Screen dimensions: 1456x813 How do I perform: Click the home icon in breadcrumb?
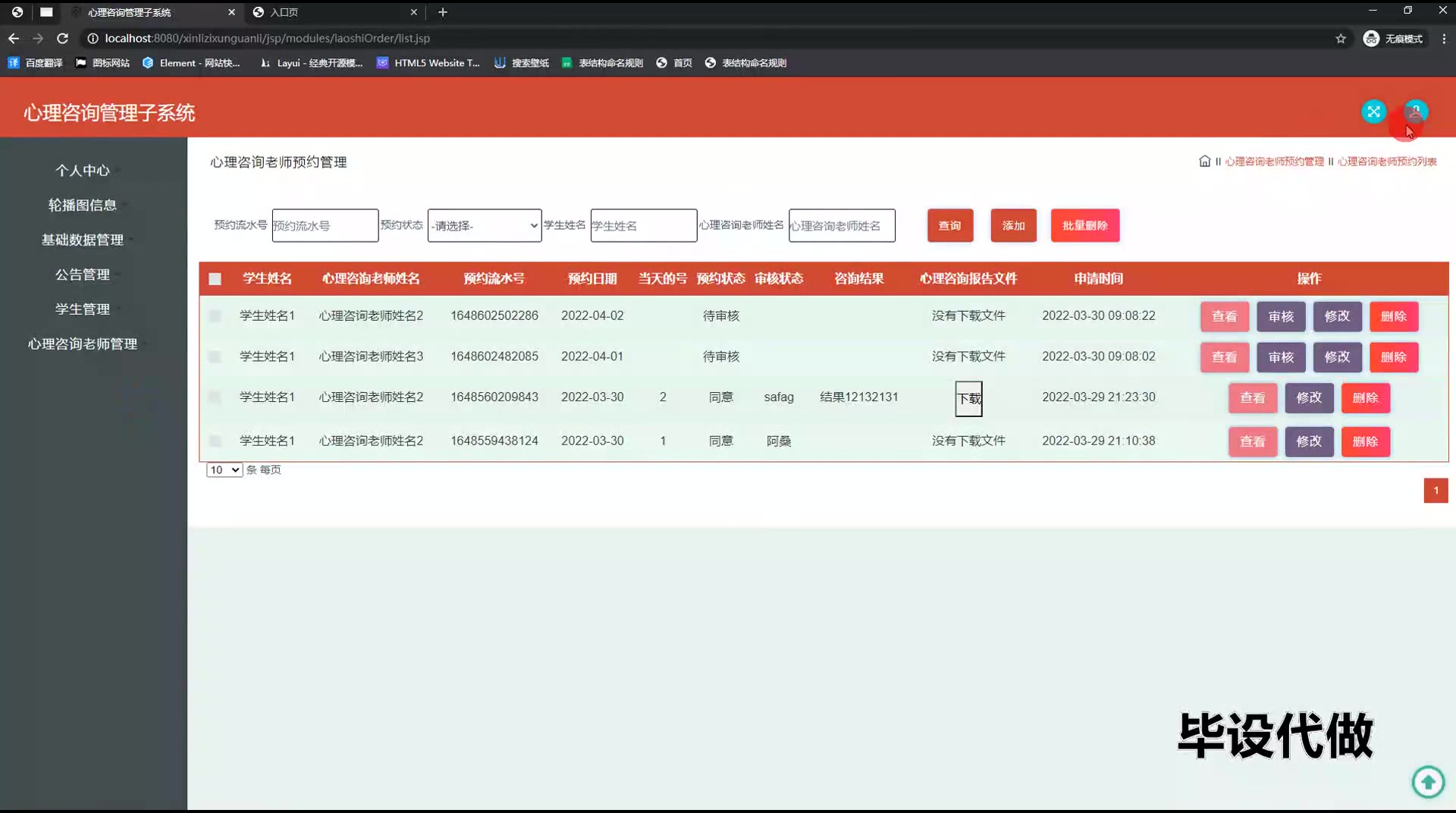(x=1204, y=162)
